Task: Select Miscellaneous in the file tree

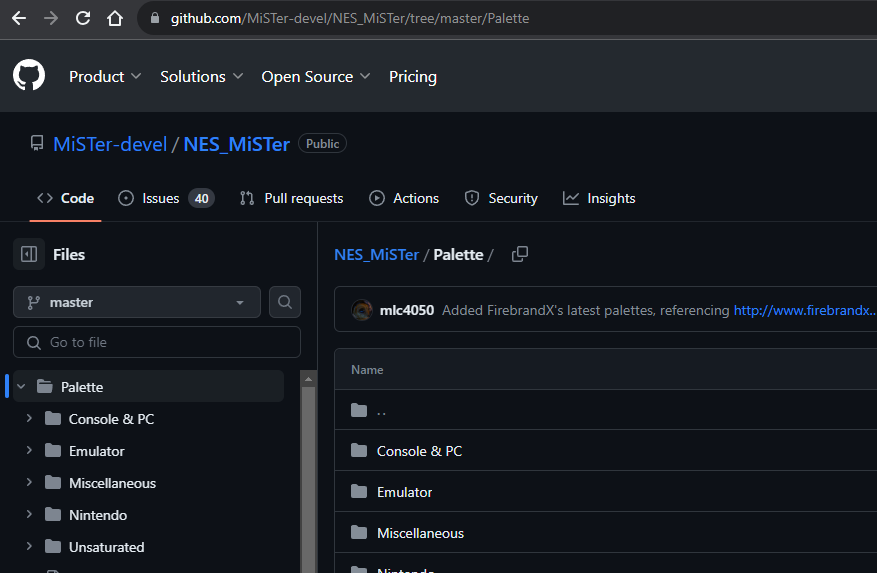Action: (x=112, y=483)
